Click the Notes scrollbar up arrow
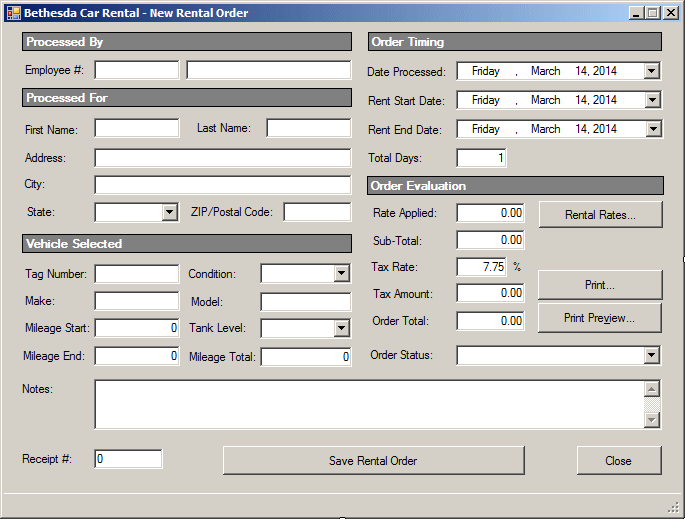Viewport: 685px width, 519px height. click(x=652, y=389)
